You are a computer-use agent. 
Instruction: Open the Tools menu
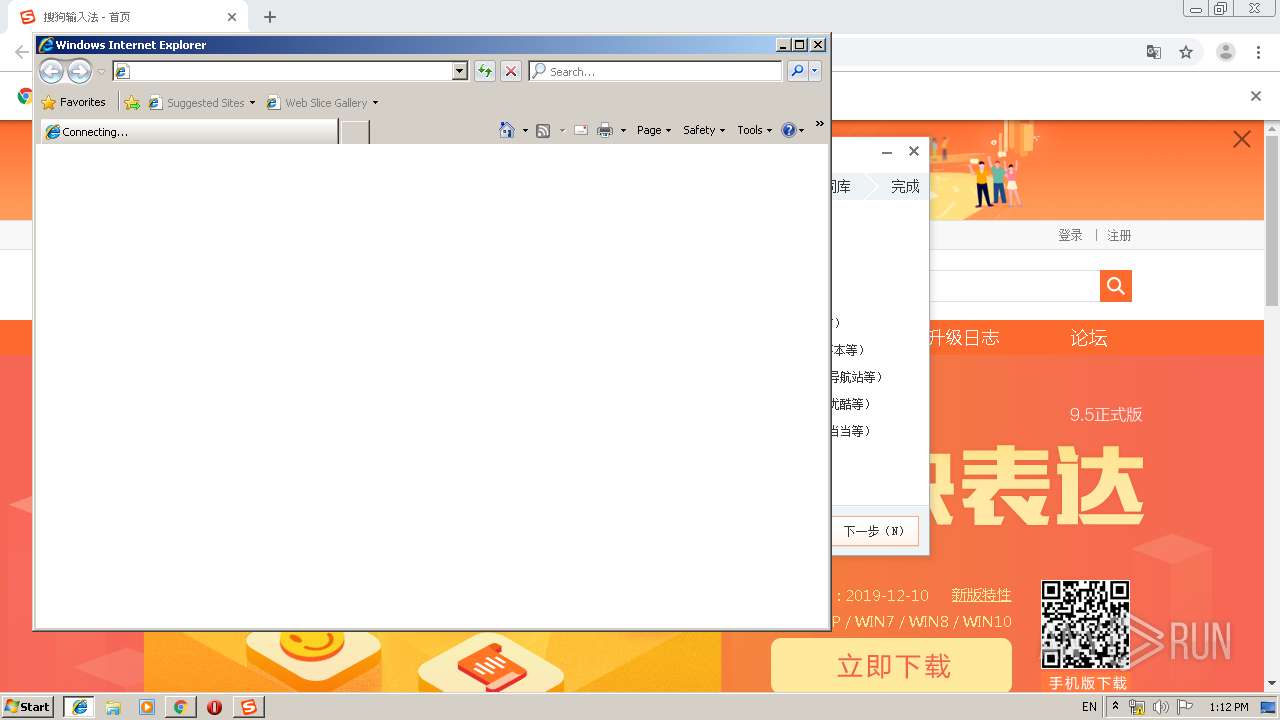point(754,130)
